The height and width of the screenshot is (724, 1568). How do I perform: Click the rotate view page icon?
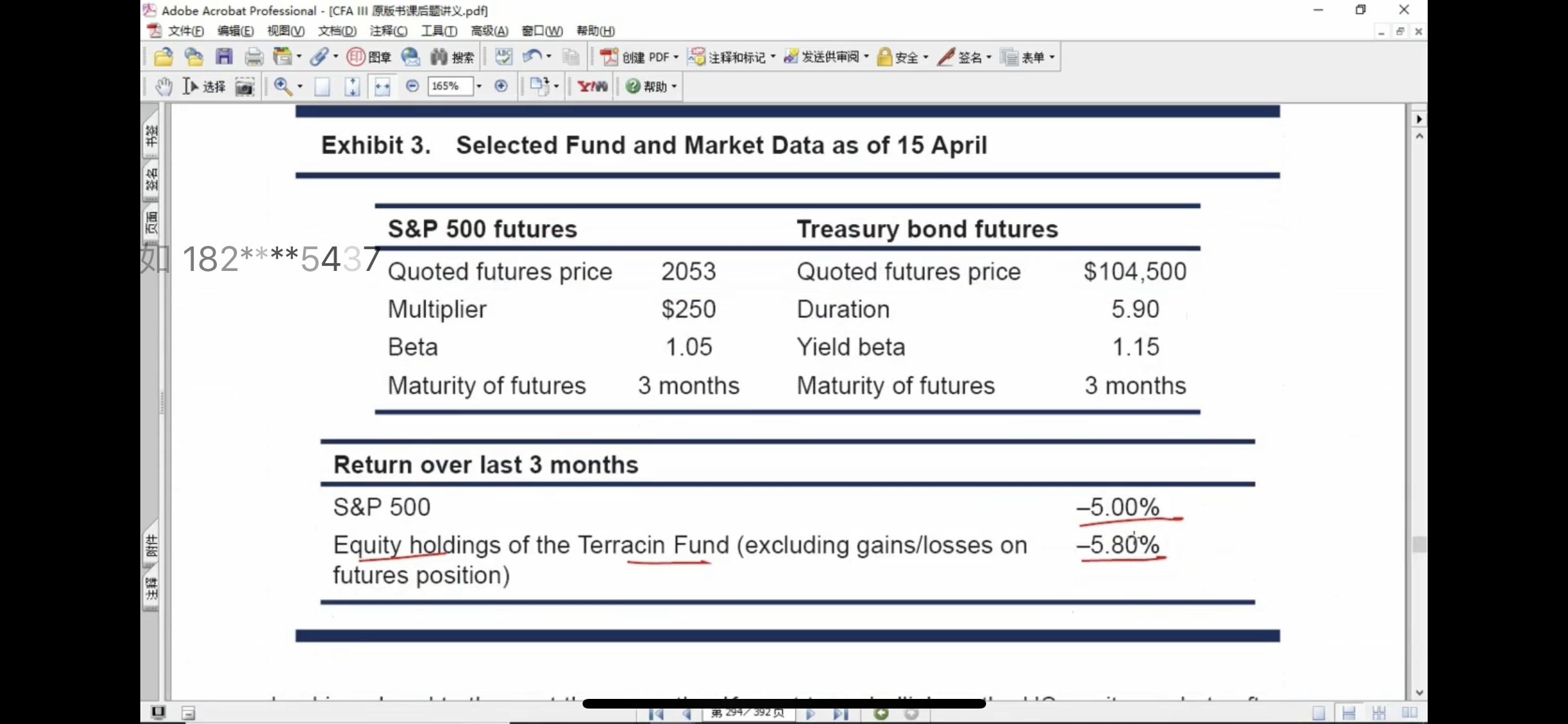(539, 86)
